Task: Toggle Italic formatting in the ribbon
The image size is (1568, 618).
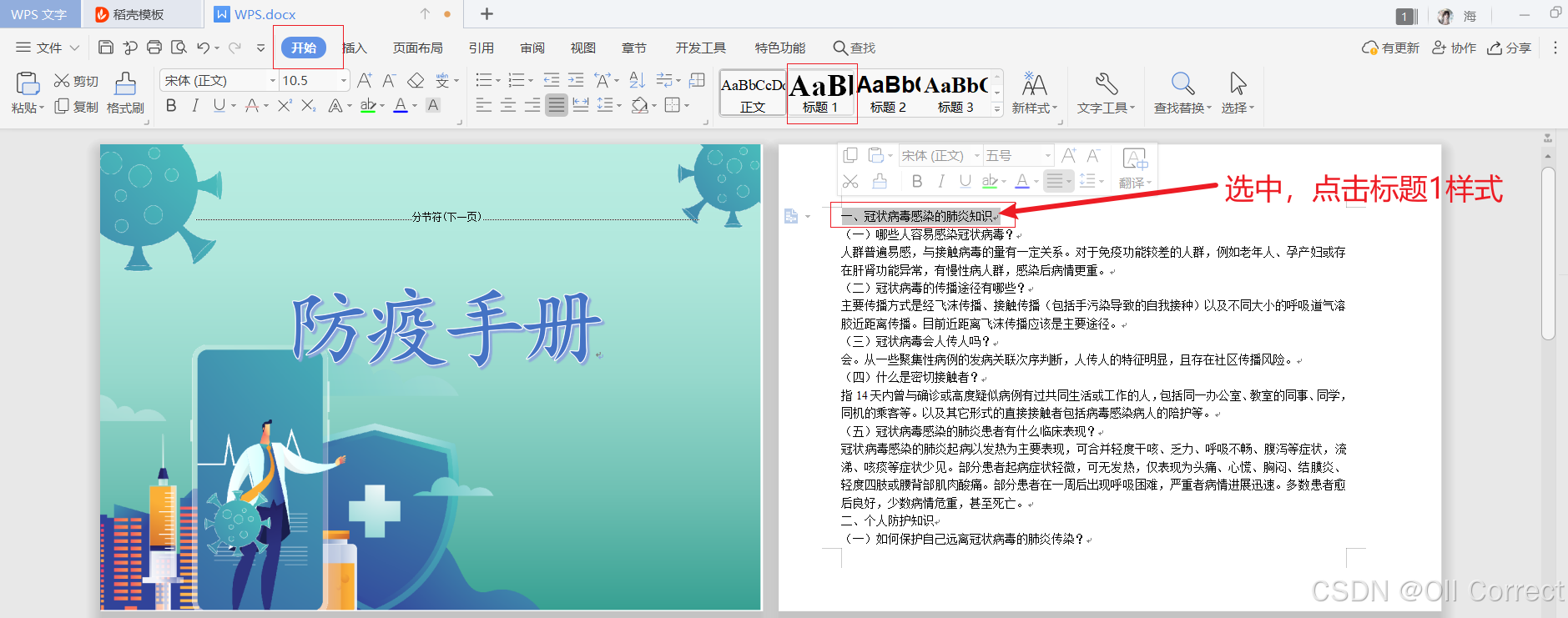Action: tap(195, 105)
